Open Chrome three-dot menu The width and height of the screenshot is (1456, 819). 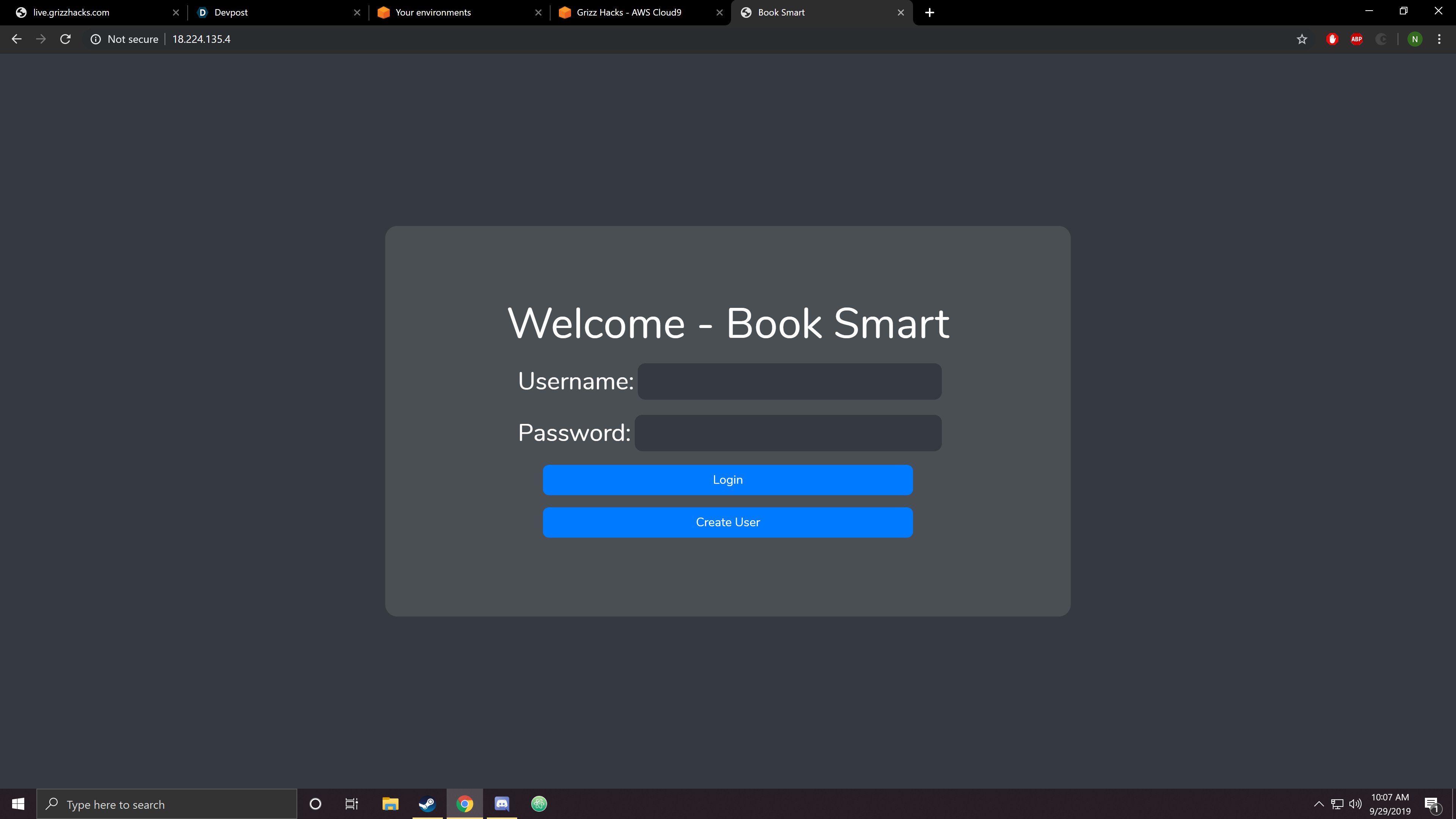click(1439, 39)
